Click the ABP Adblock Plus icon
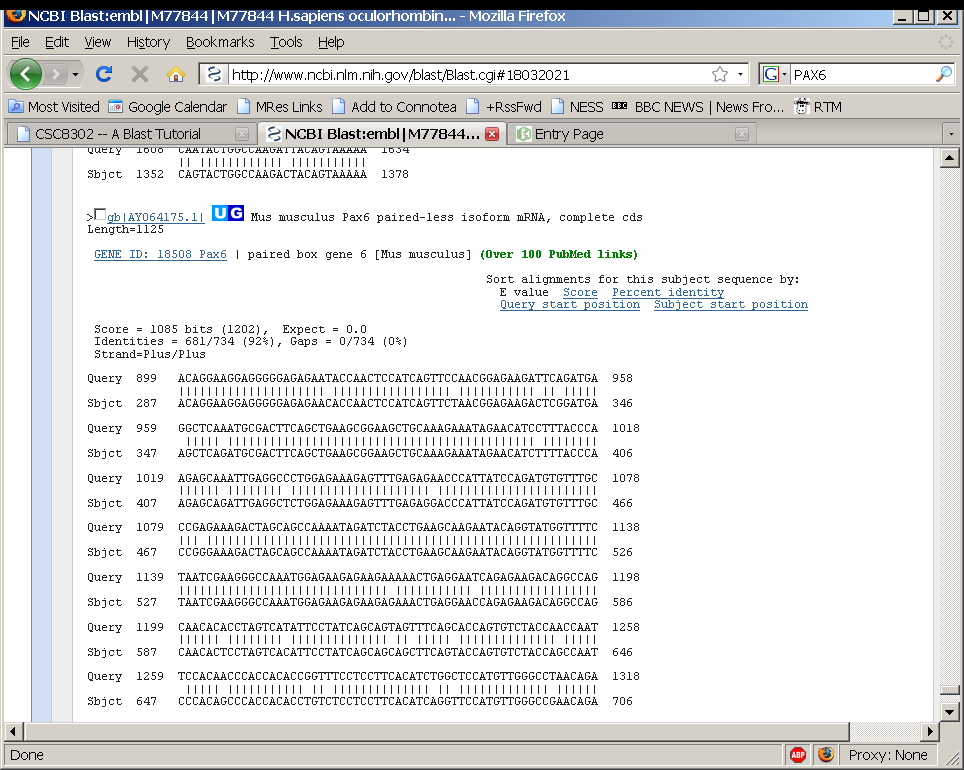Screen dimensions: 964x770 798,755
